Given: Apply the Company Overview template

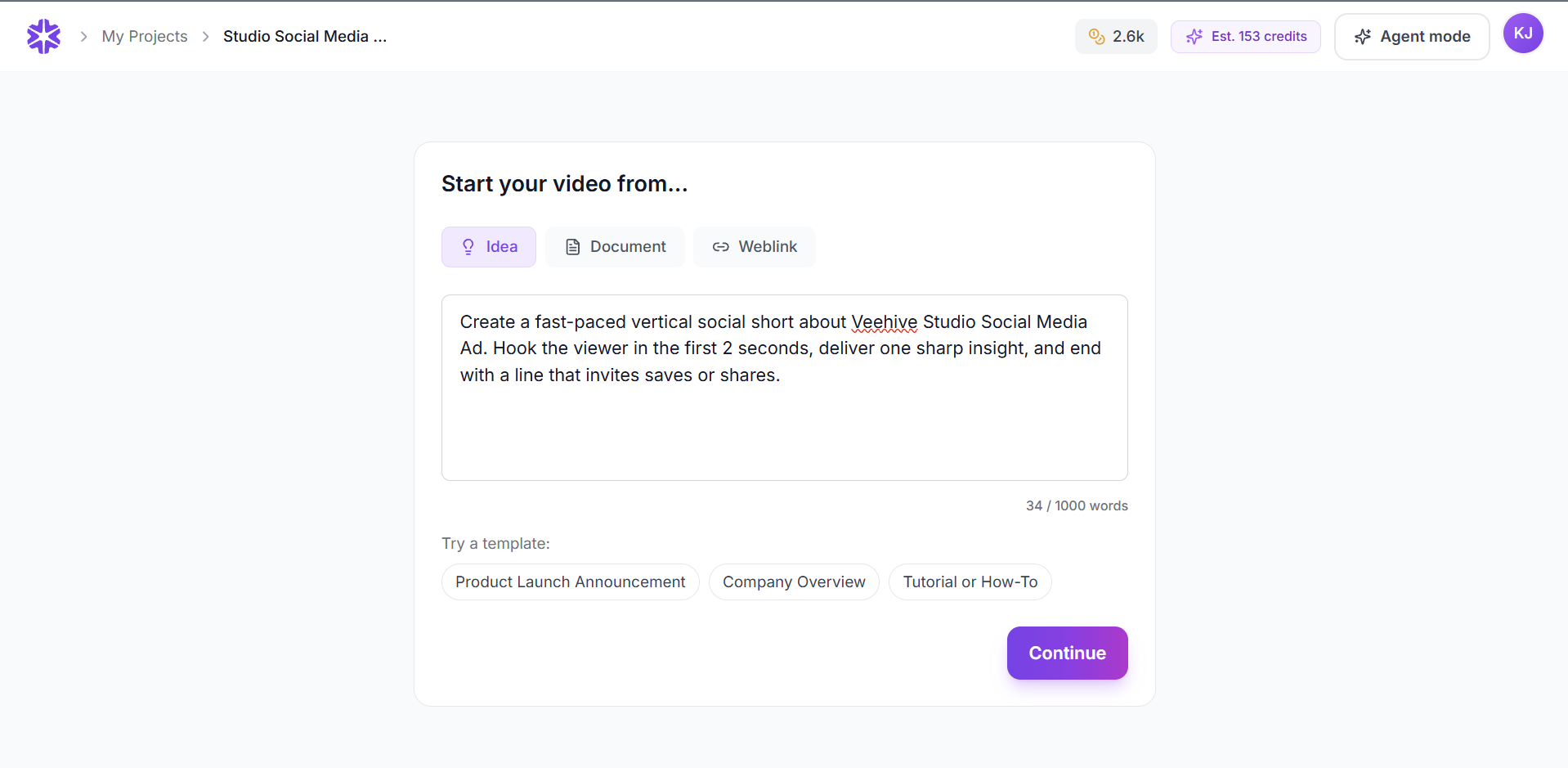Looking at the screenshot, I should tap(794, 582).
